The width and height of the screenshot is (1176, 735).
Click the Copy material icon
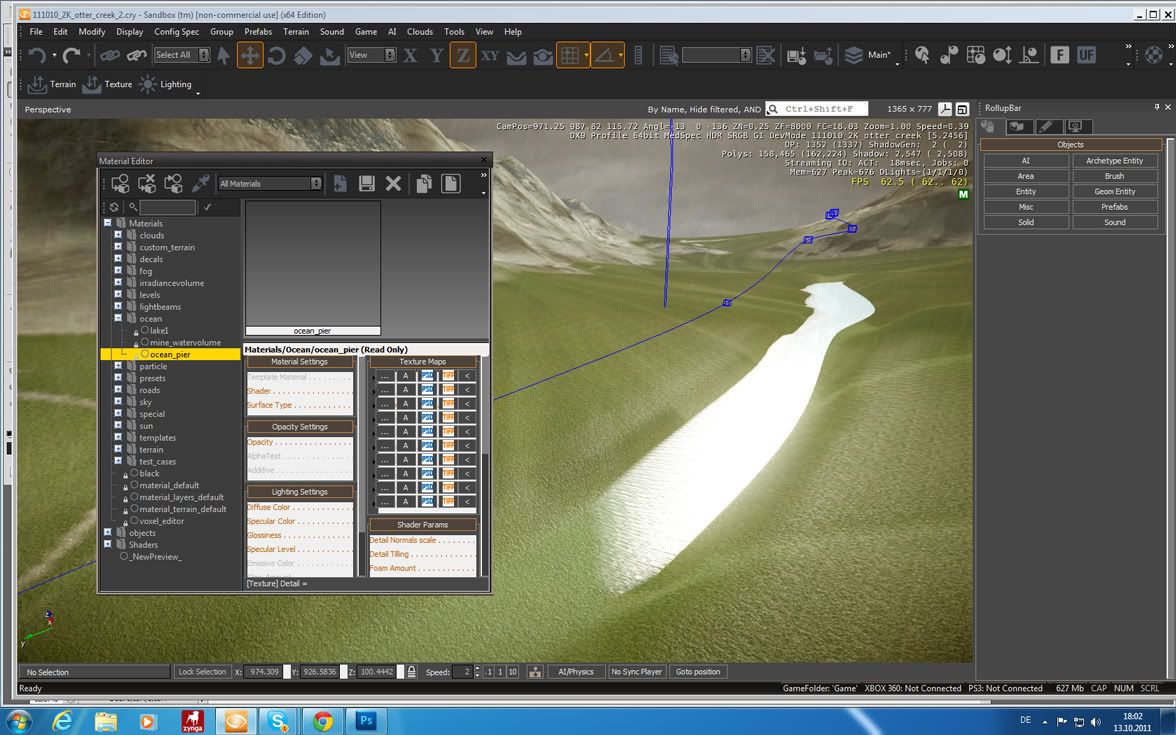tap(424, 183)
